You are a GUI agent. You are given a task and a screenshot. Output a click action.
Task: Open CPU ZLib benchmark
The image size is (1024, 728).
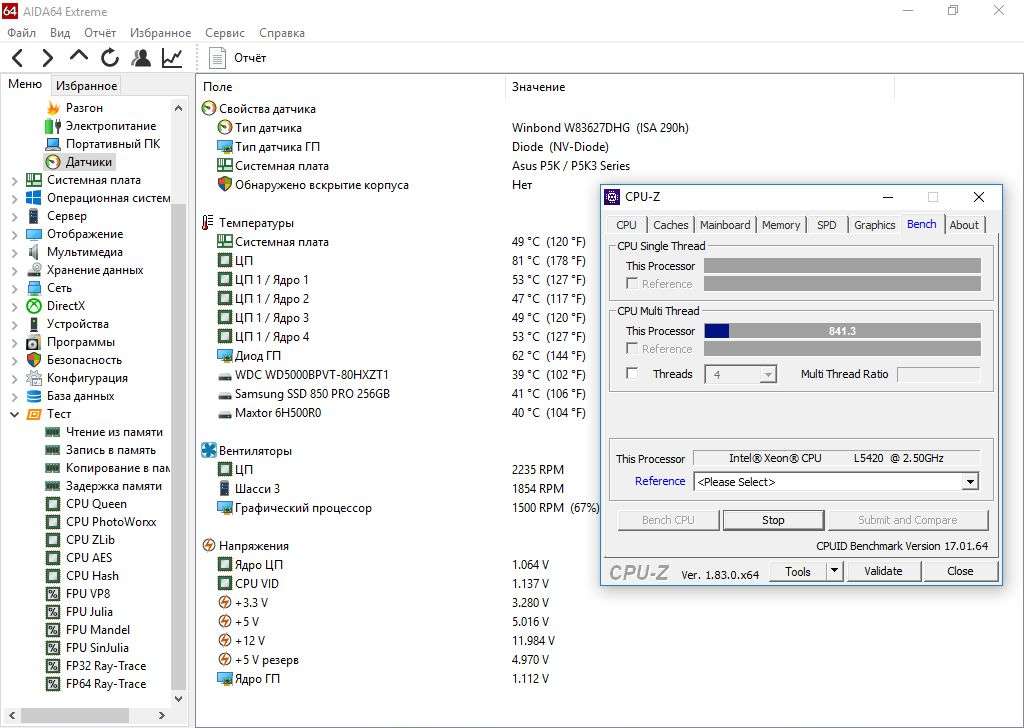[80, 540]
